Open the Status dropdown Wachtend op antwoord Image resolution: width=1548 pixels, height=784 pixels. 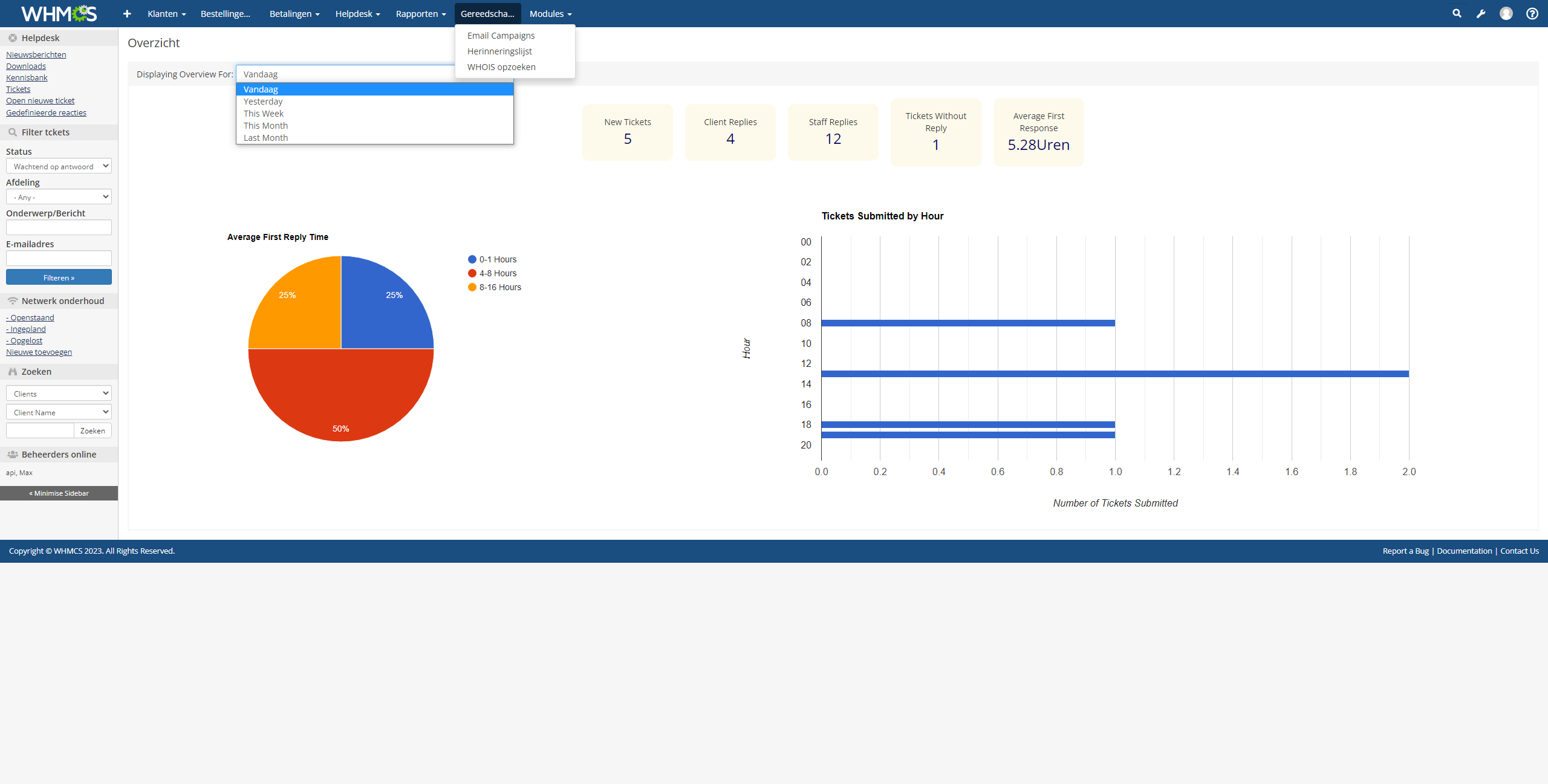(x=59, y=166)
